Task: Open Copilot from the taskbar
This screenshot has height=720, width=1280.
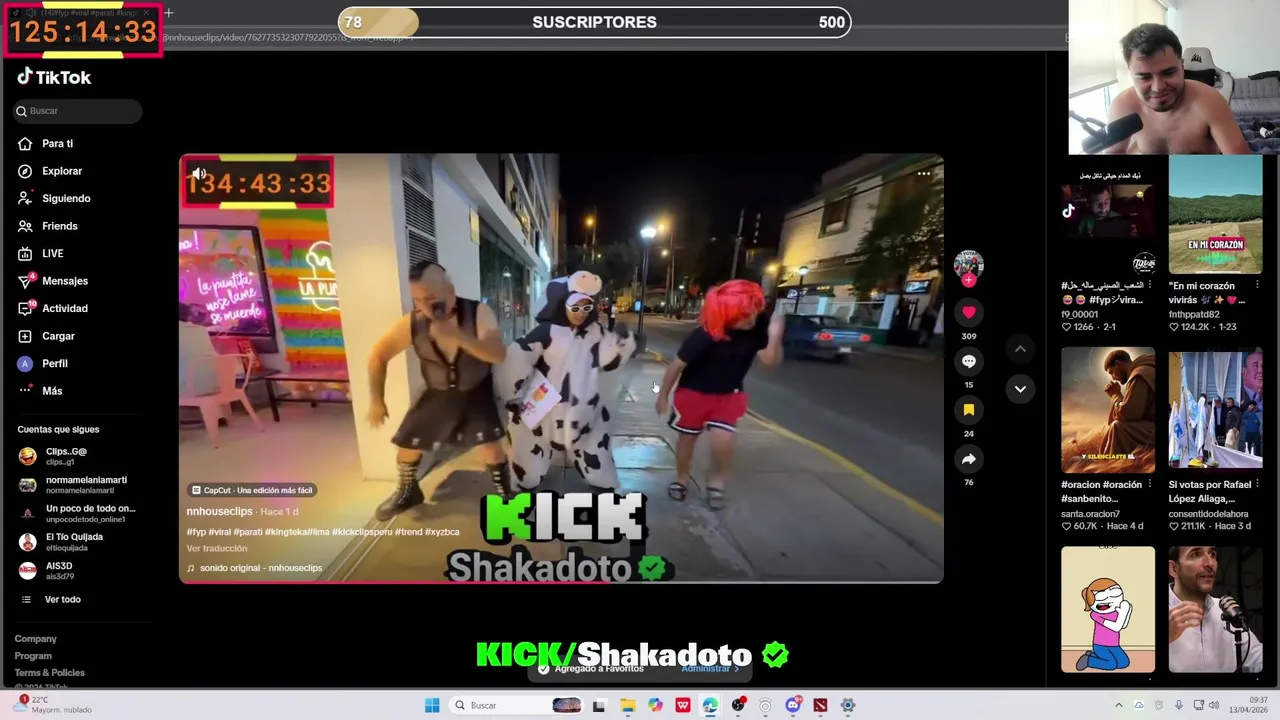Action: click(x=655, y=705)
